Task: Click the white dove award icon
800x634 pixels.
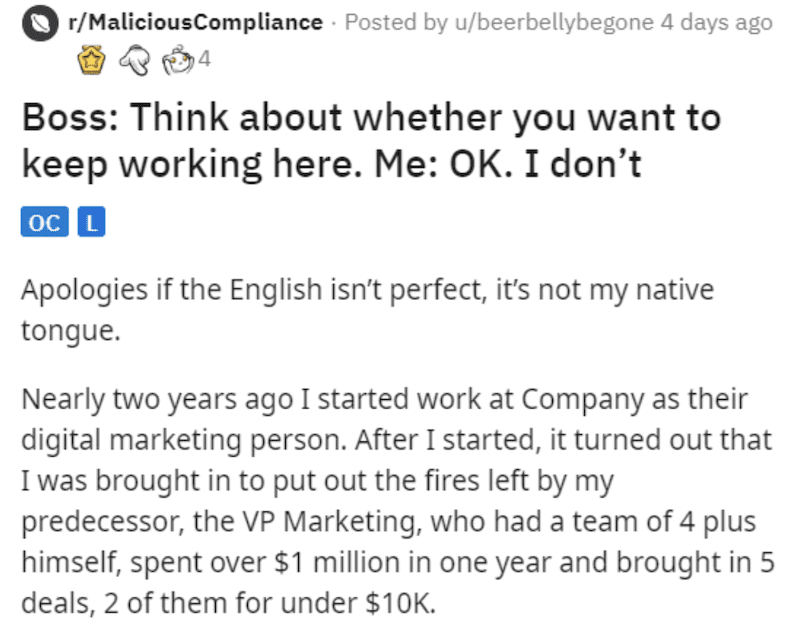Action: point(135,60)
